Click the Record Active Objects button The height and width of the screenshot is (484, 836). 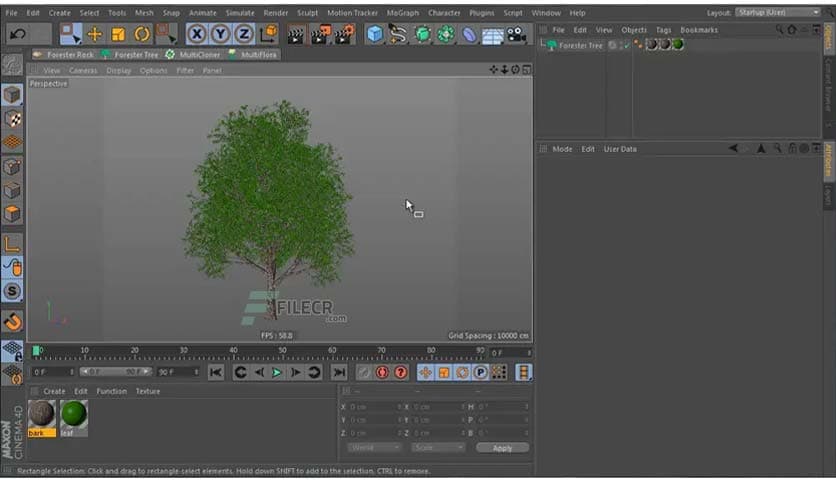(364, 373)
